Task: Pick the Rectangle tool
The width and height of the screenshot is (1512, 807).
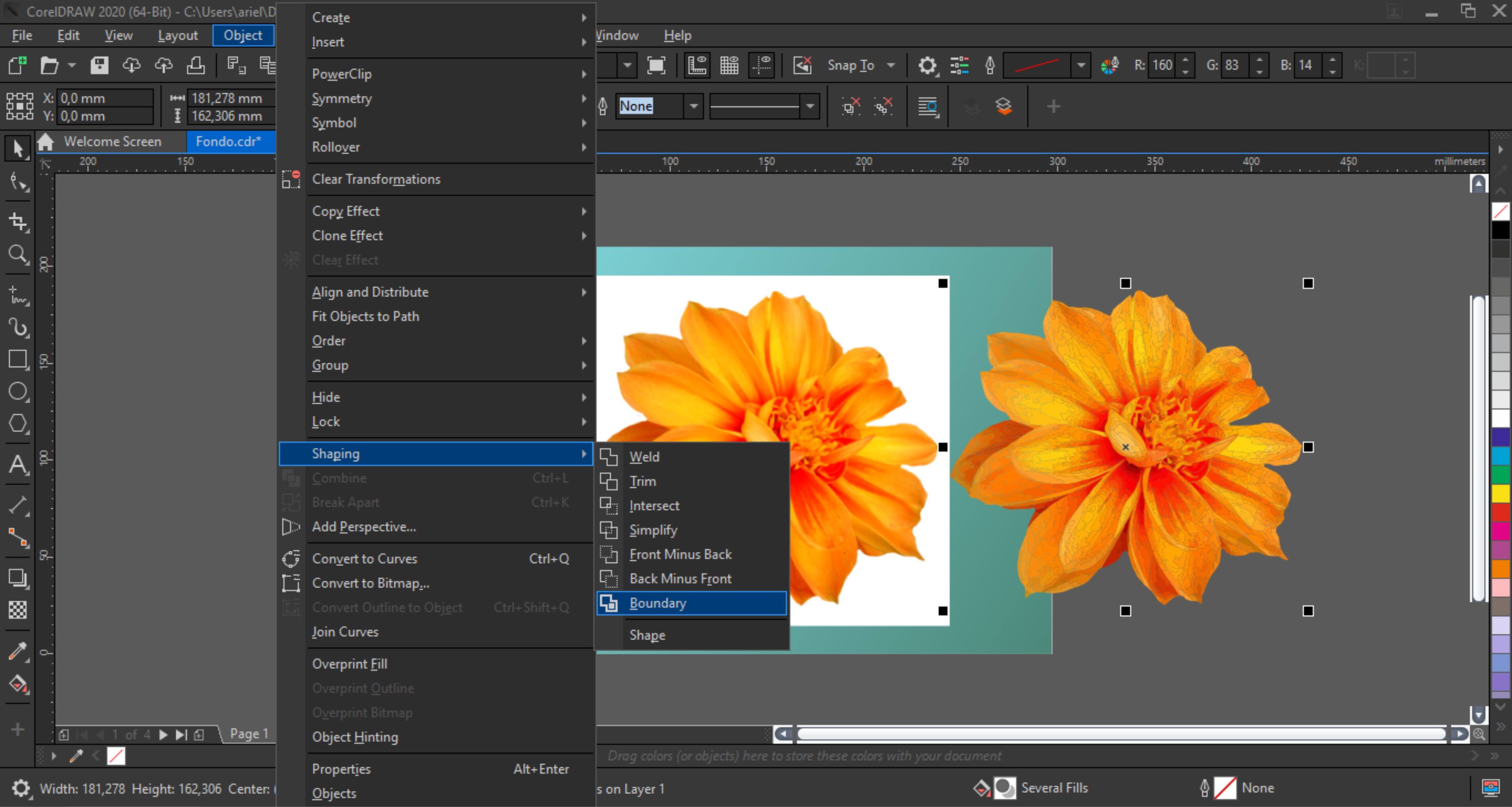Action: (x=18, y=359)
